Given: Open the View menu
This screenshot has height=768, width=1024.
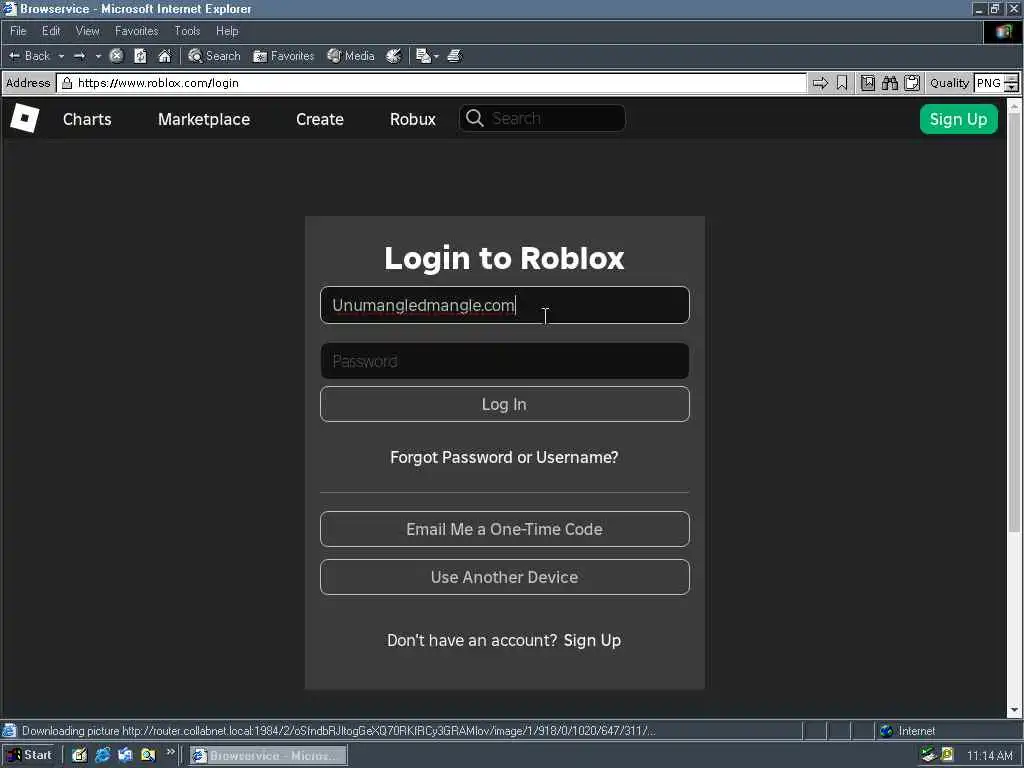Looking at the screenshot, I should click(x=88, y=31).
